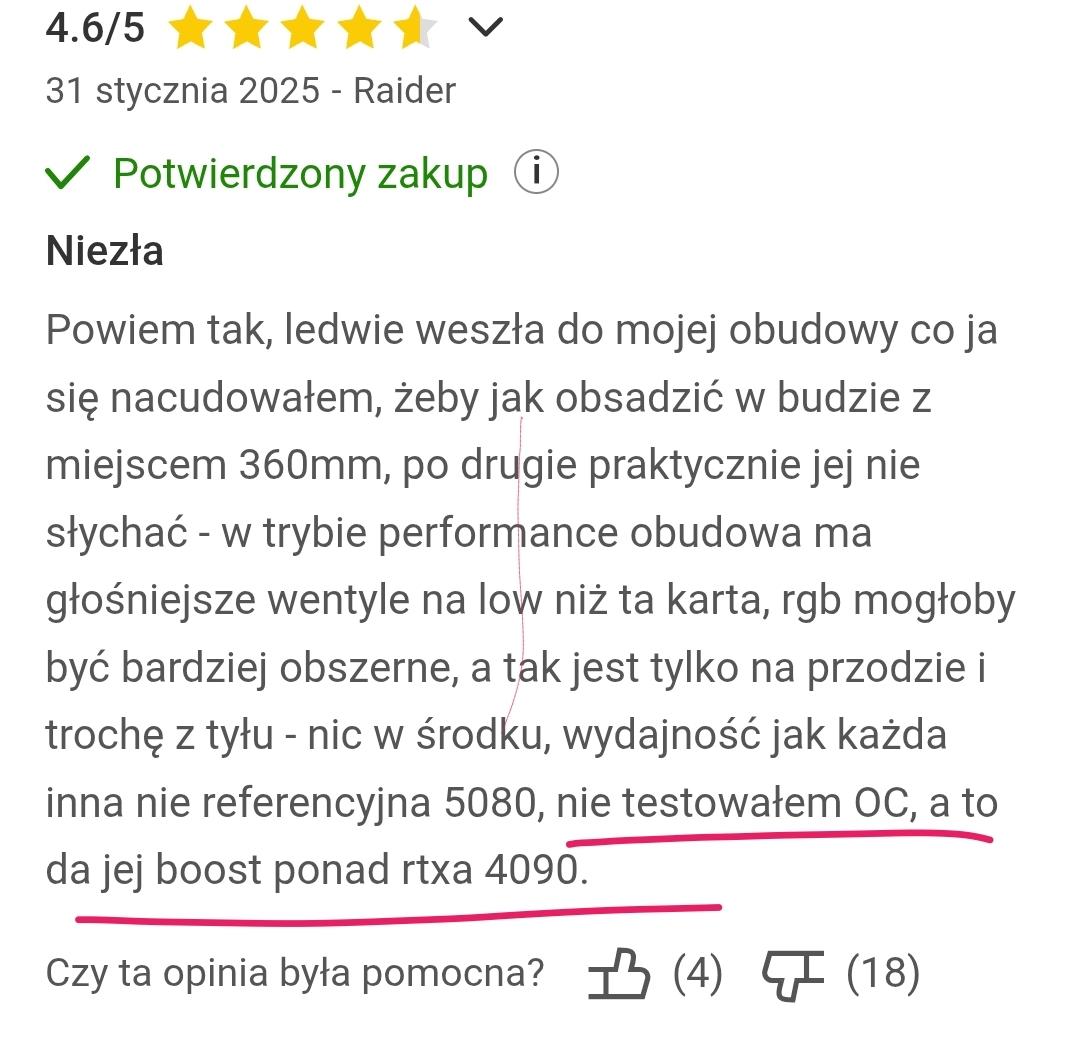Click the unhelpful vote count (18)
This screenshot has height=1041, width=1080.
883,973
